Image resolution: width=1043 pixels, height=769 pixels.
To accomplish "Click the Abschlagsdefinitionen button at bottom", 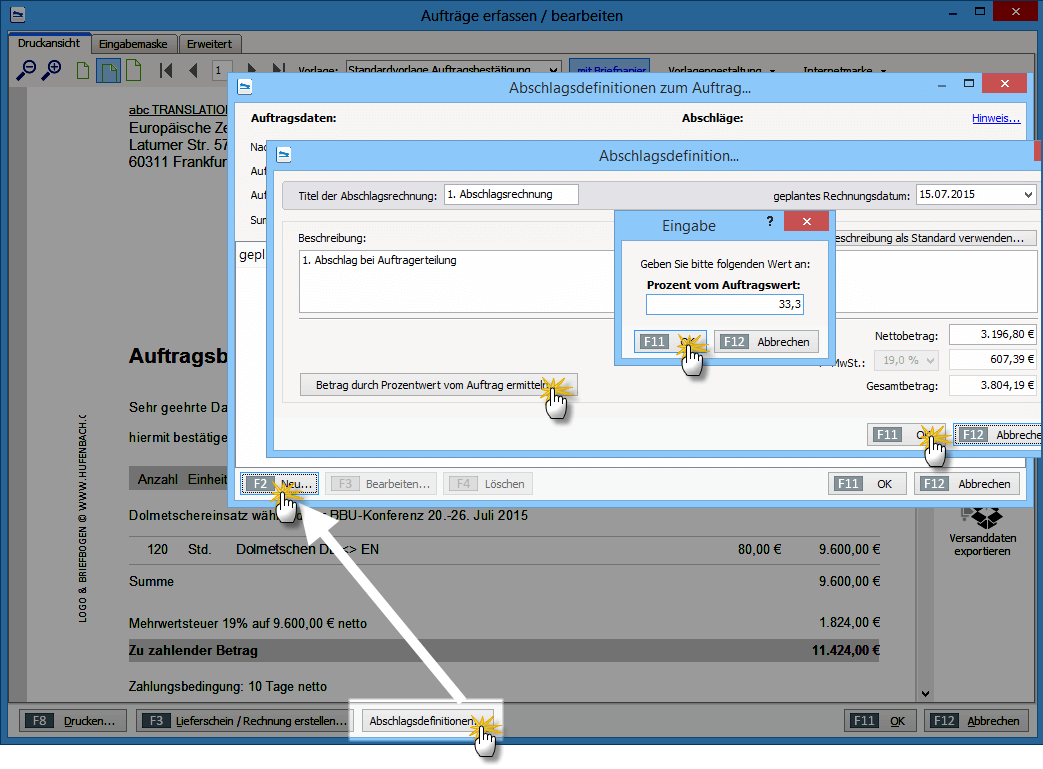I will click(424, 720).
